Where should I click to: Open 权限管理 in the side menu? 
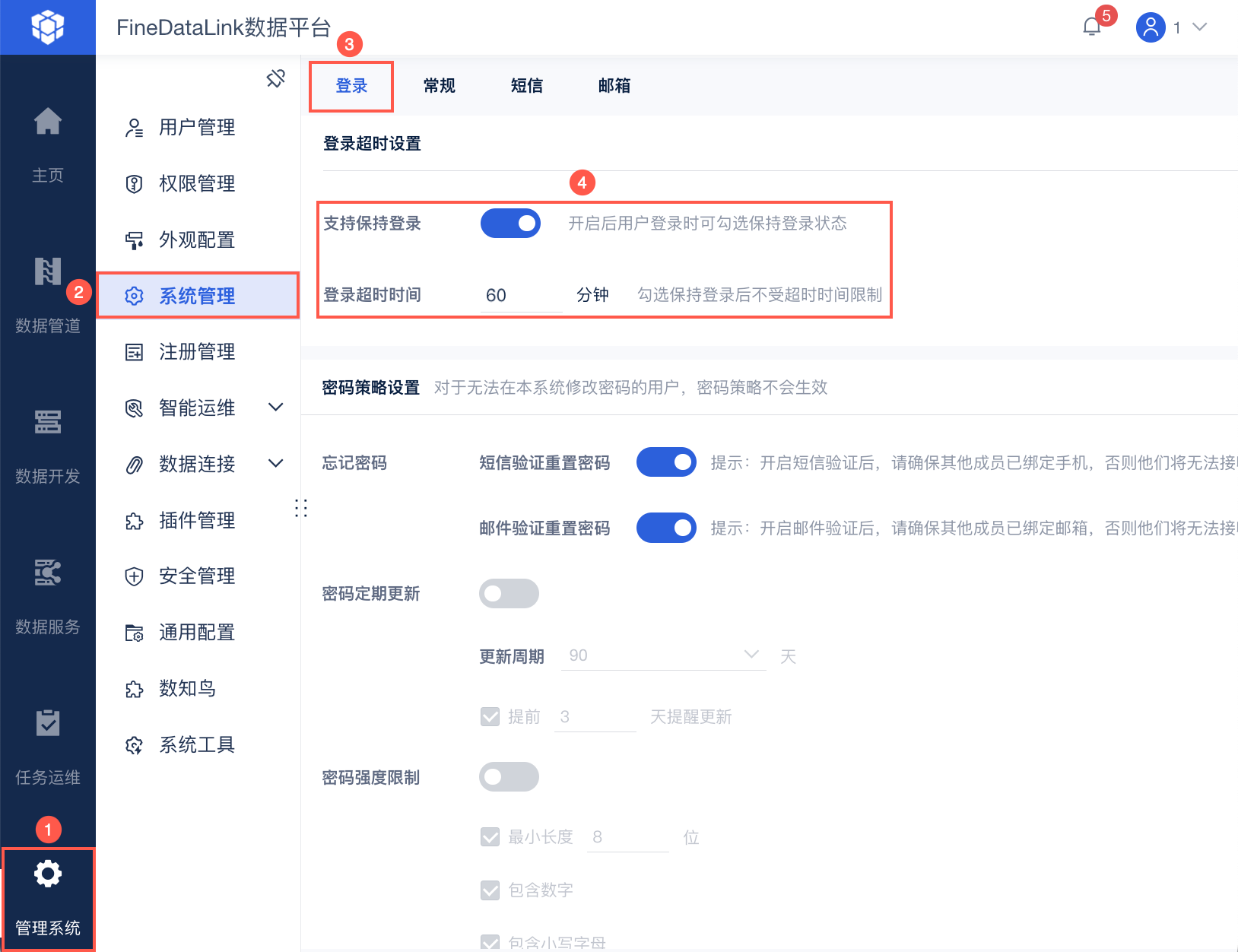tap(198, 184)
